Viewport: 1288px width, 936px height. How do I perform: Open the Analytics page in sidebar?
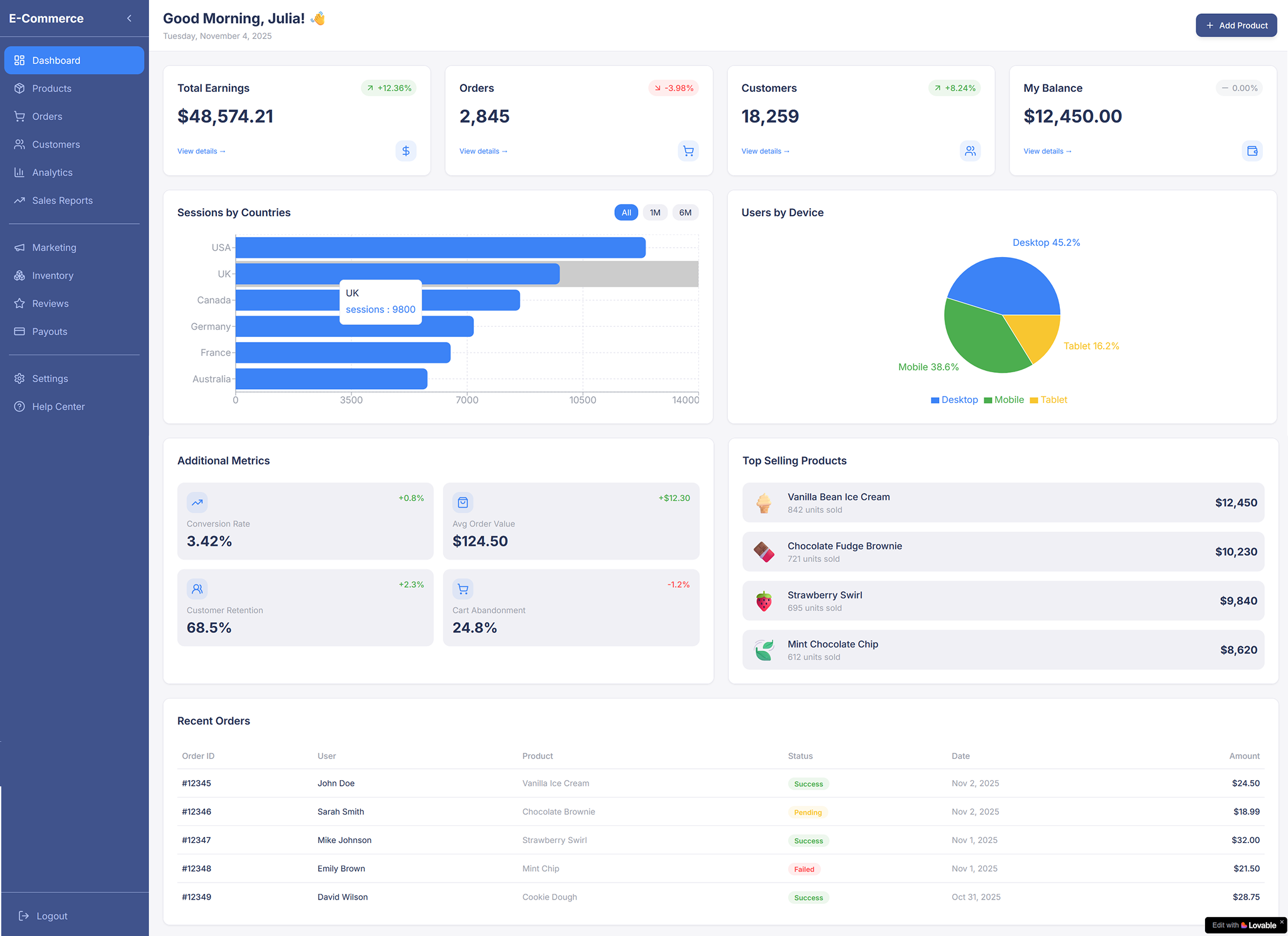coord(52,172)
